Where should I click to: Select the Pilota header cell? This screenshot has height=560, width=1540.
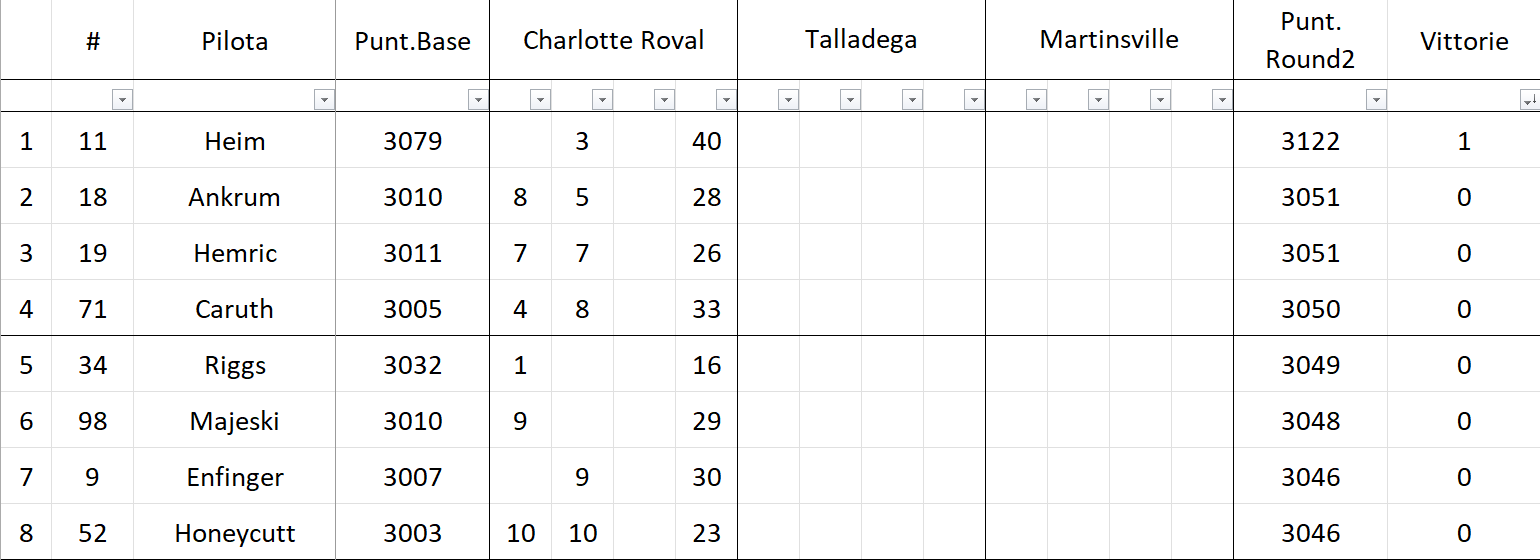click(x=234, y=41)
